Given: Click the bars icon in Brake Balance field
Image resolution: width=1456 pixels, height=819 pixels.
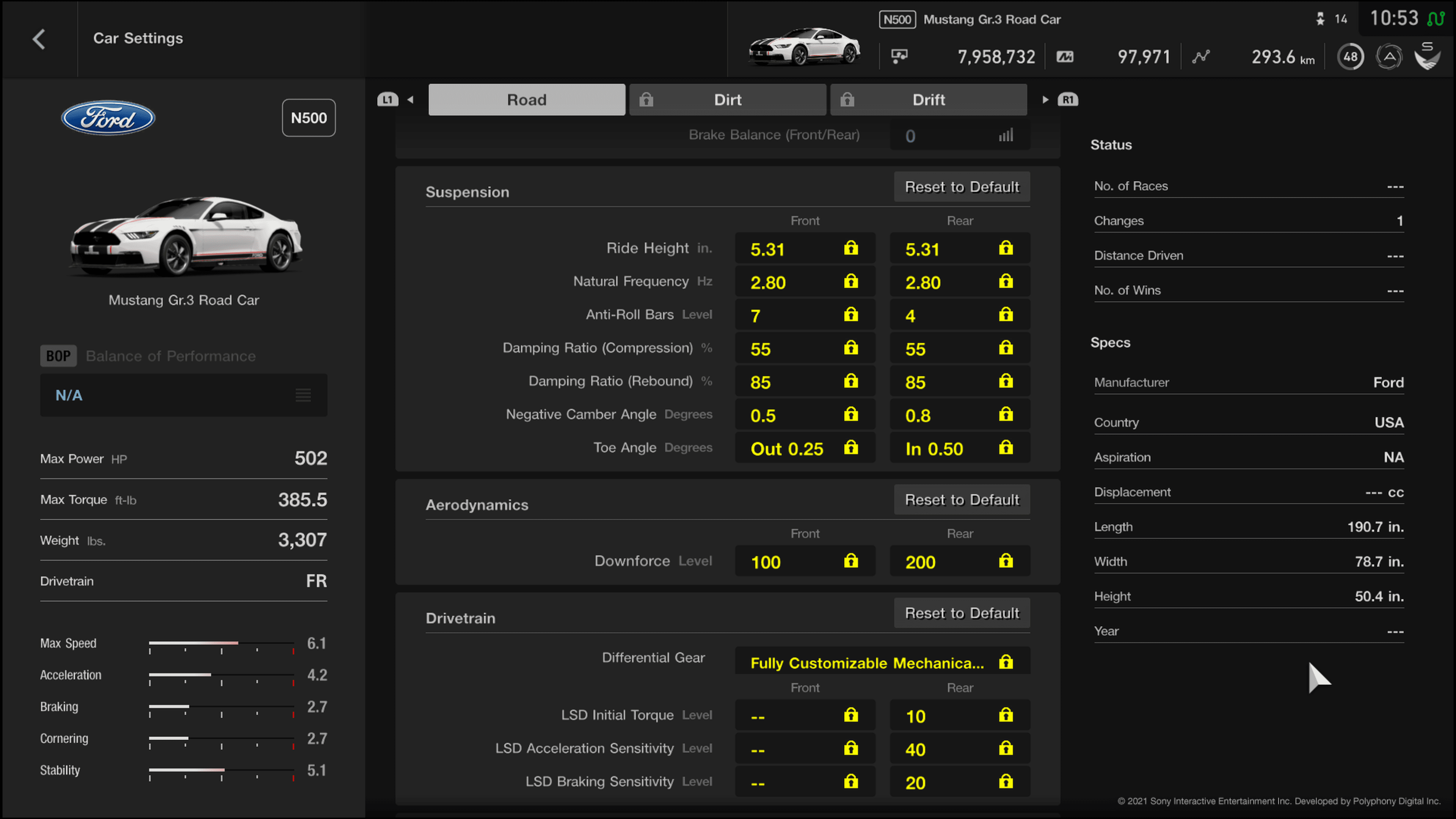Looking at the screenshot, I should tap(1006, 135).
